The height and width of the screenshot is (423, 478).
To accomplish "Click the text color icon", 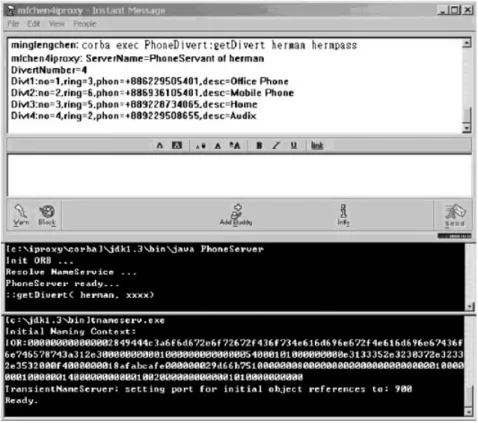I will coord(160,146).
